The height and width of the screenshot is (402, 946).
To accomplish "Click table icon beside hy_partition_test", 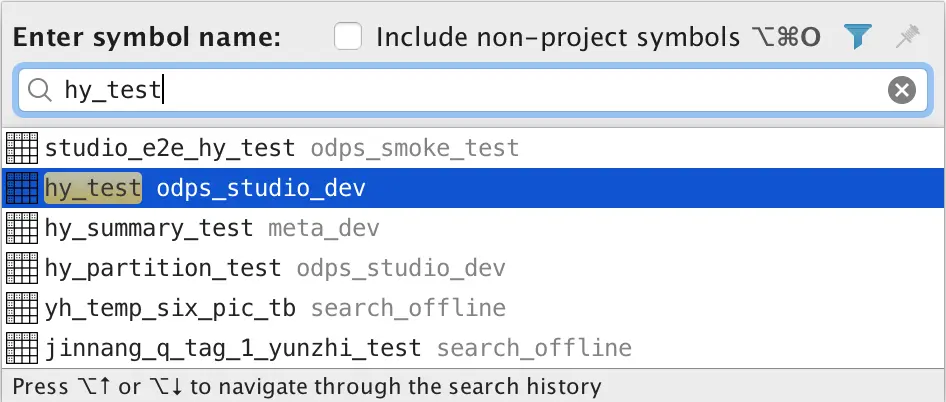I will click(x=22, y=268).
